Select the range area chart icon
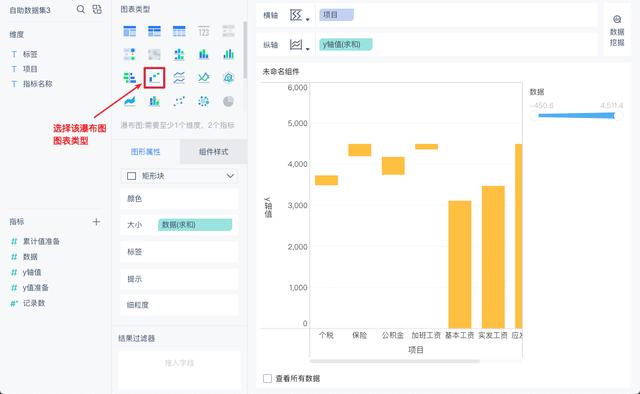 pyautogui.click(x=130, y=101)
